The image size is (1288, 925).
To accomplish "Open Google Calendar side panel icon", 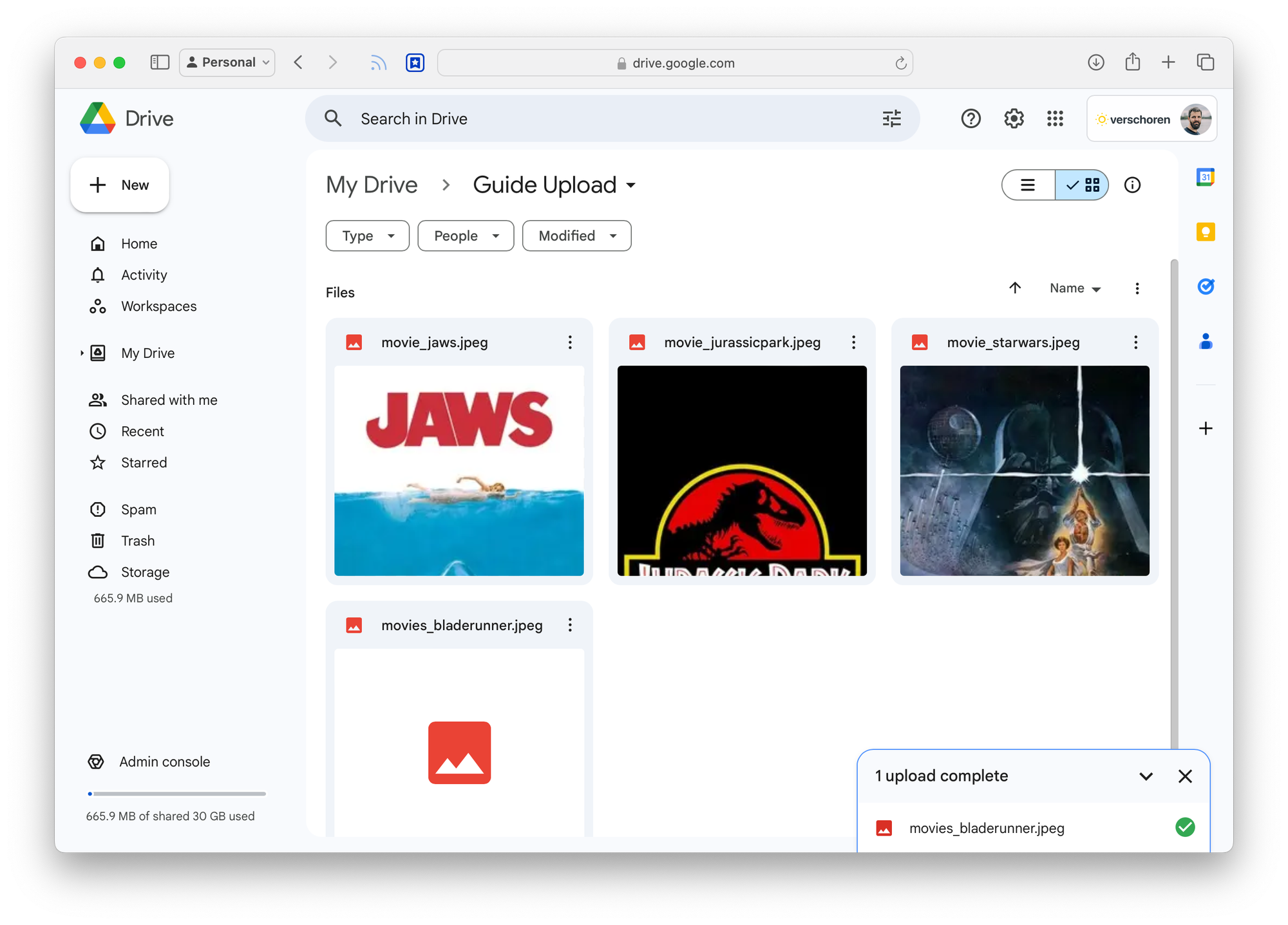I will coord(1205,177).
